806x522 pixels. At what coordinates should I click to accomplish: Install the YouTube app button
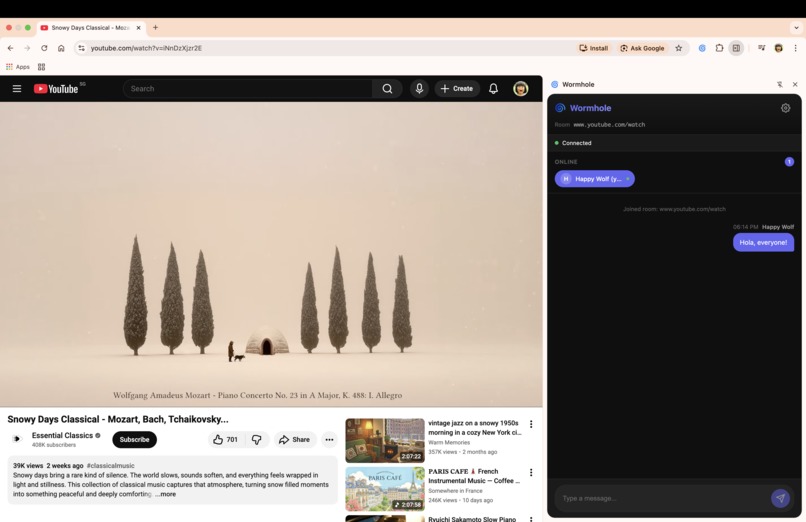(x=594, y=48)
